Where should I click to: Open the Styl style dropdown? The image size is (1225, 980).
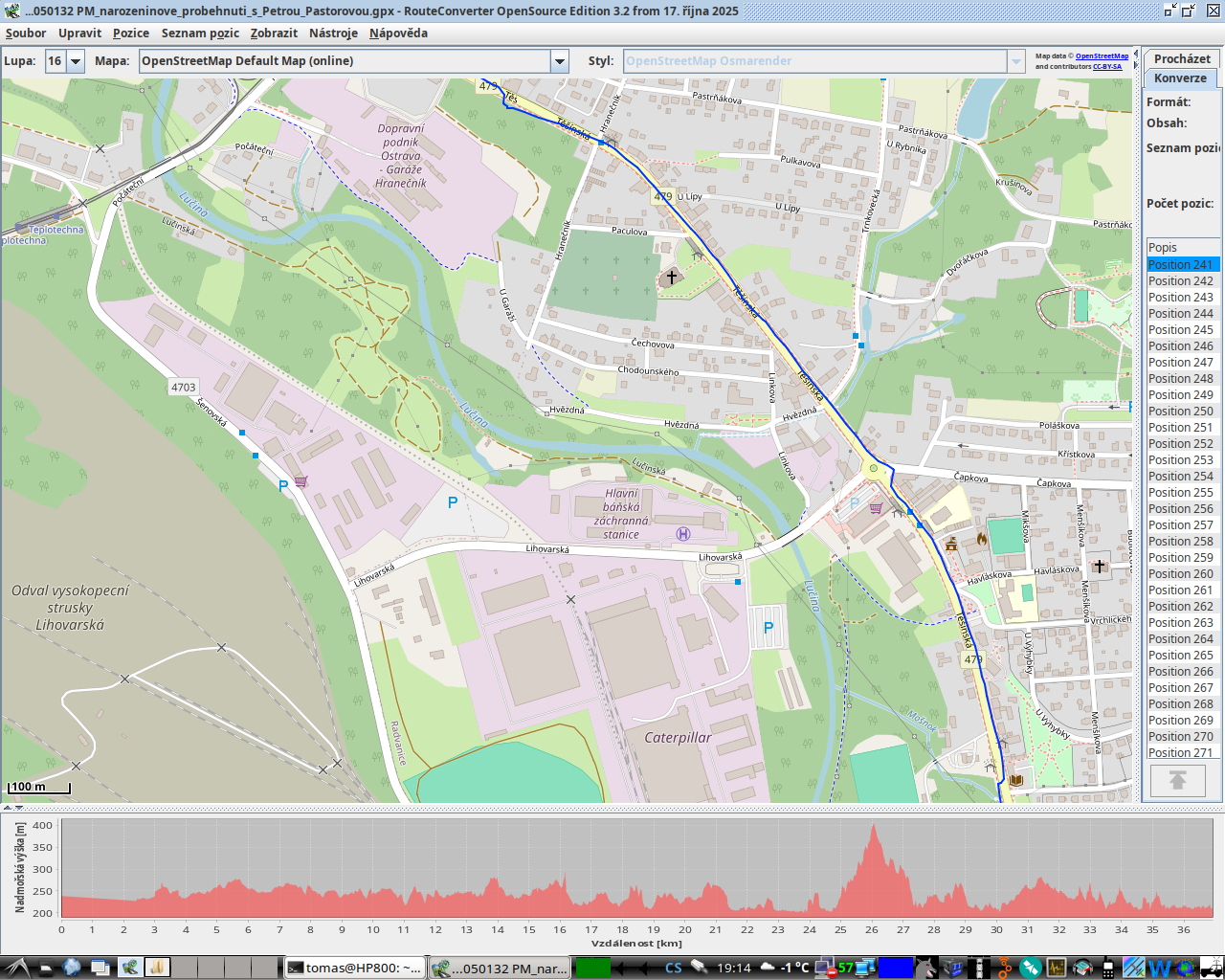tap(1015, 61)
